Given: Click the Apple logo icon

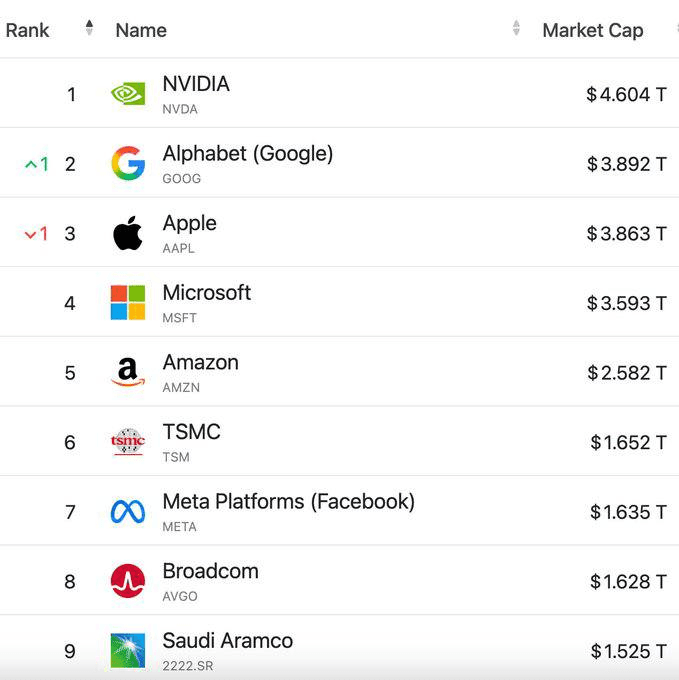Looking at the screenshot, I should (x=128, y=233).
